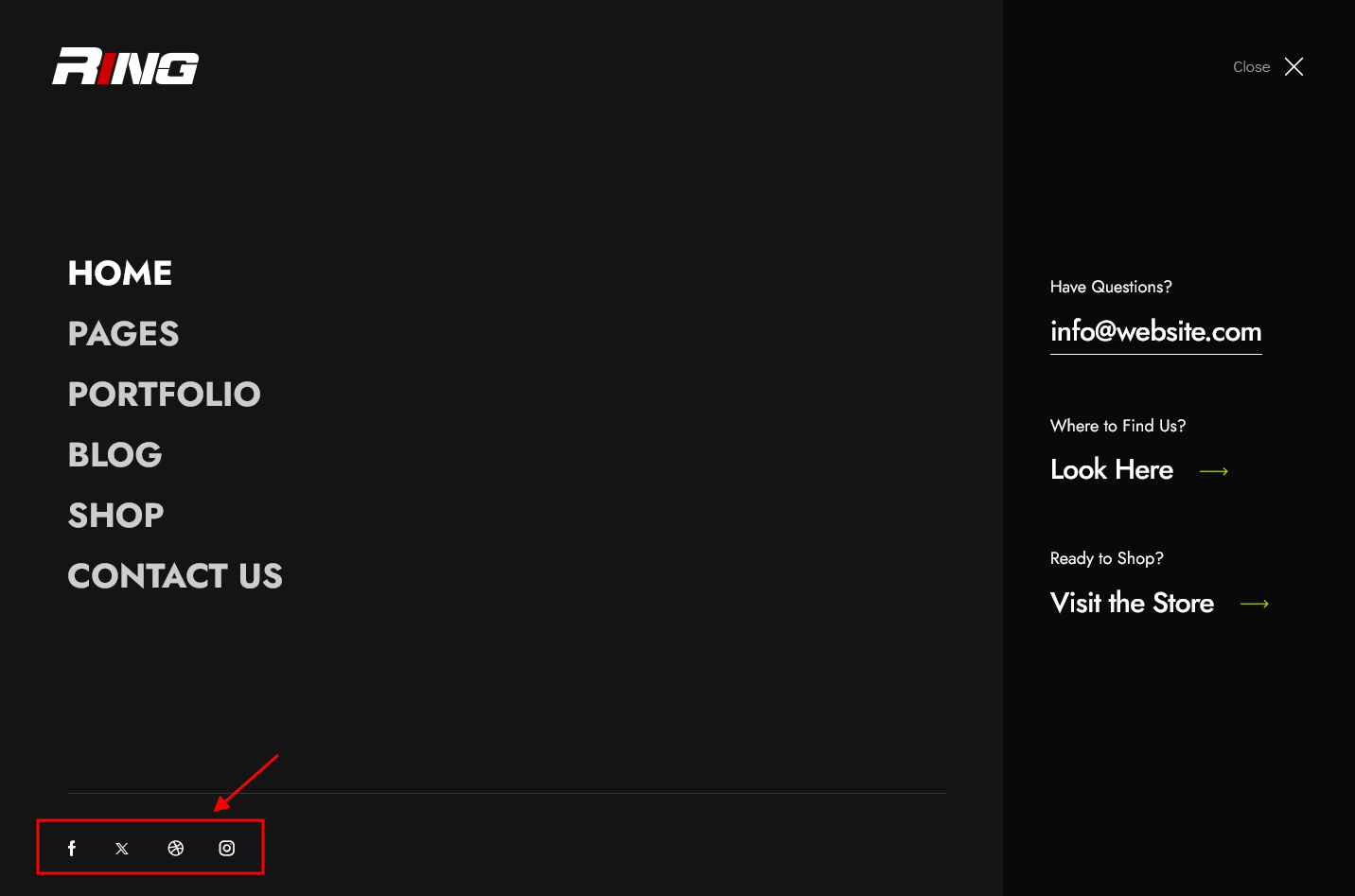The image size is (1355, 896).
Task: Click the green arrow beside Look Here
Action: [x=1214, y=471]
